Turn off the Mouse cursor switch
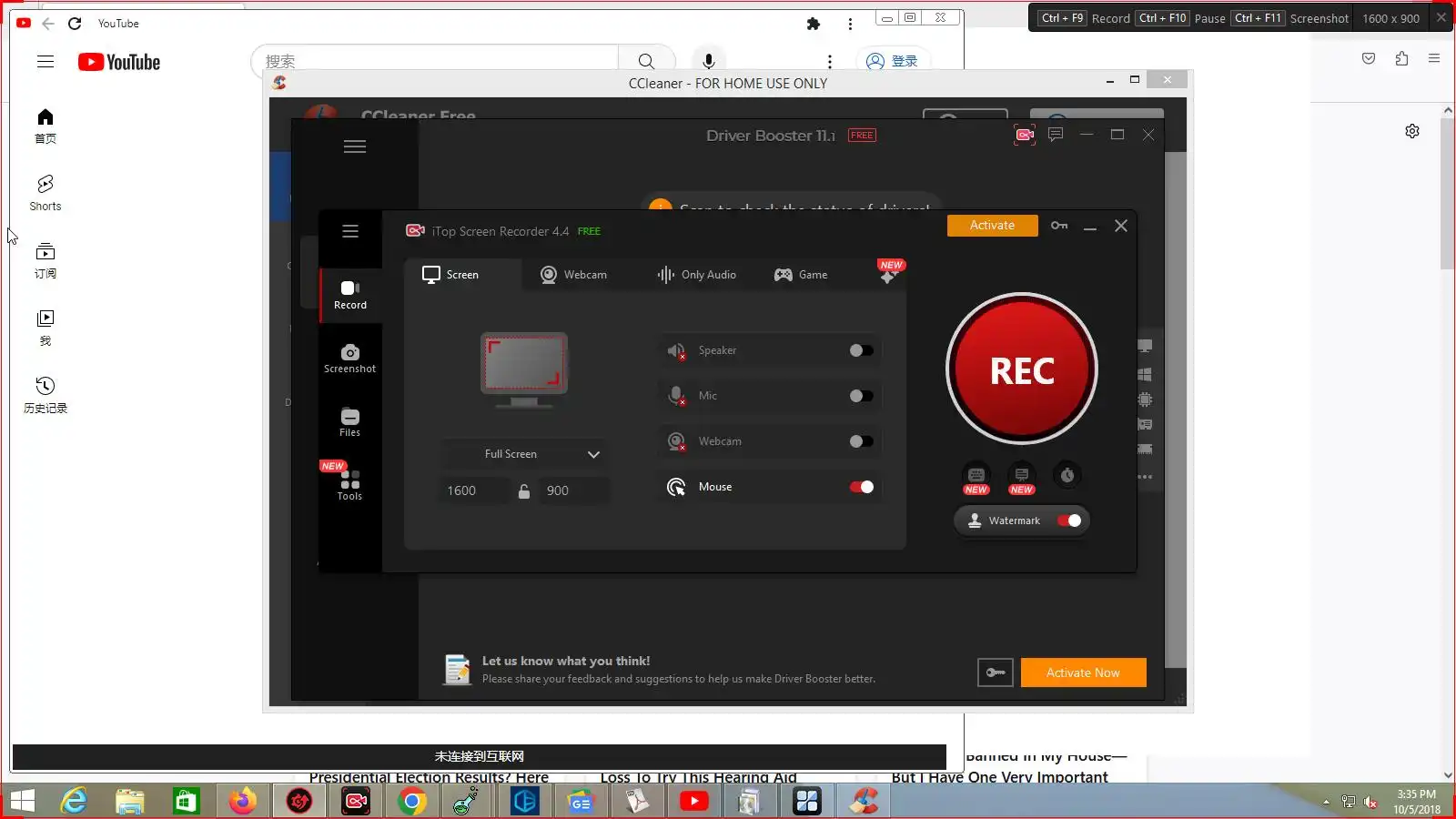 861,487
